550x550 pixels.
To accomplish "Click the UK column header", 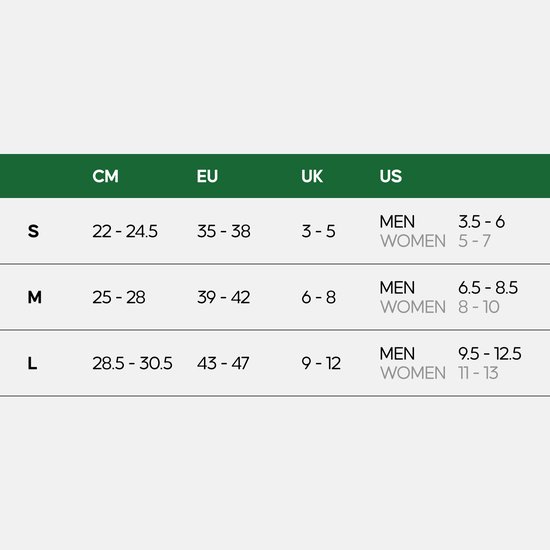I will click(311, 176).
